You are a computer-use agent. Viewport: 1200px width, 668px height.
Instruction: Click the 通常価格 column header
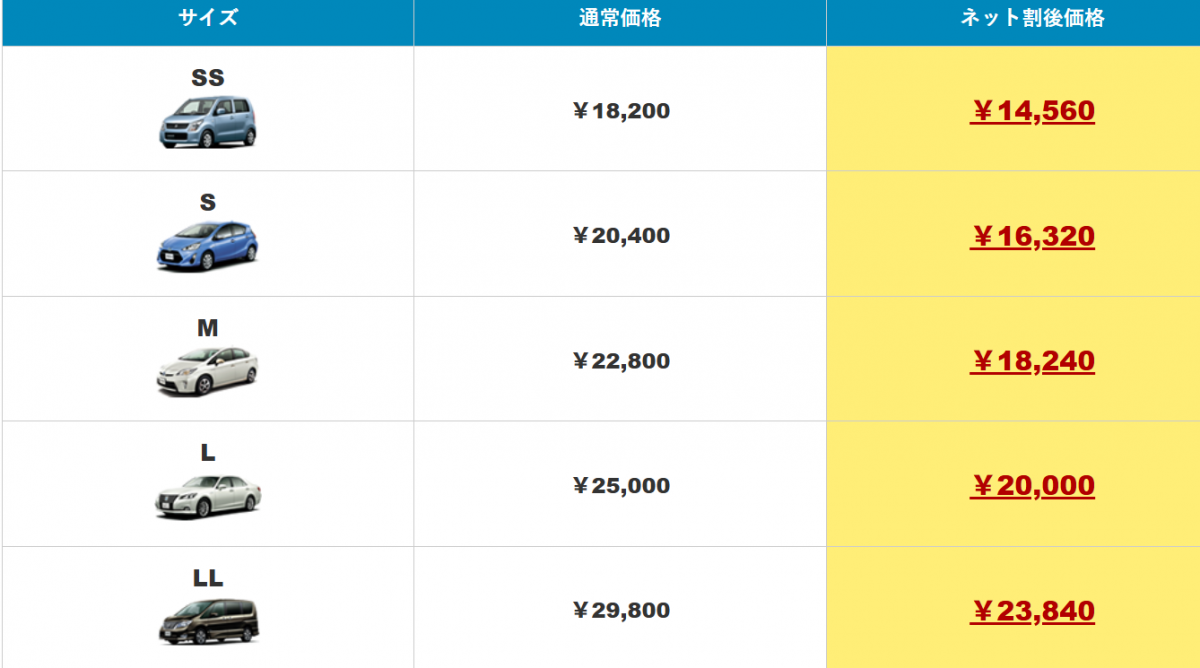point(620,19)
